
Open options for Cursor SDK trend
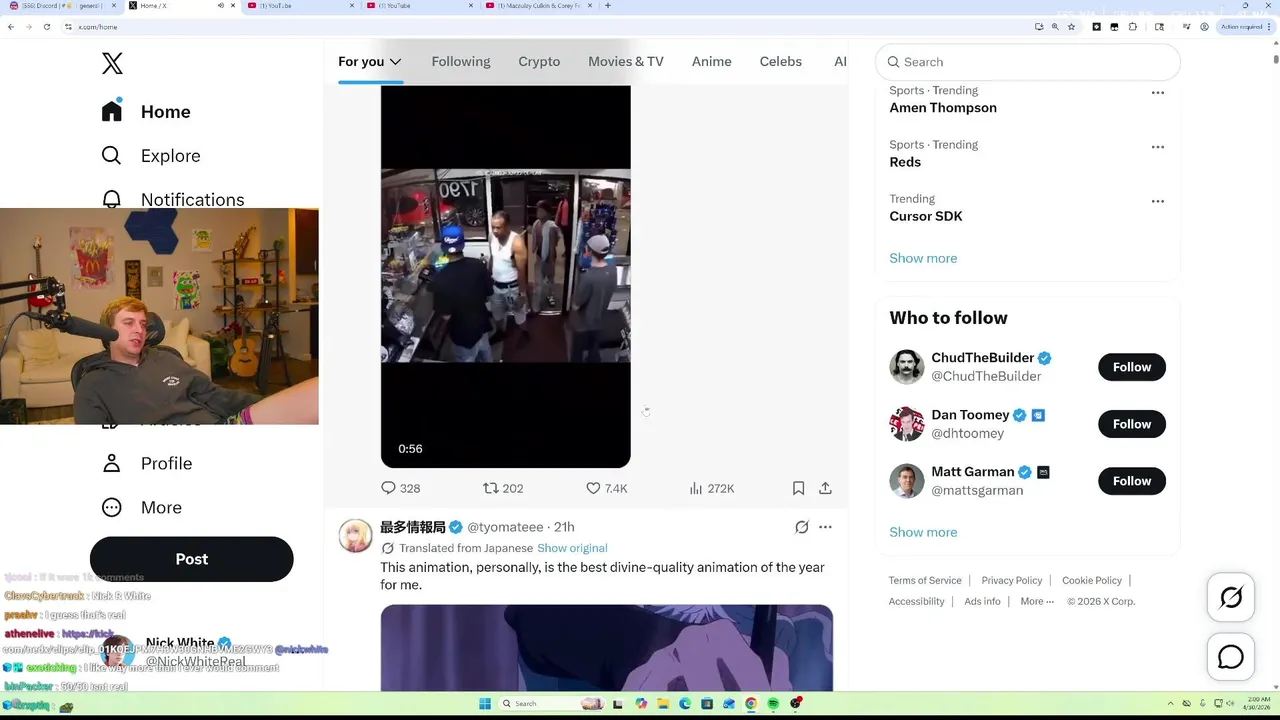click(x=1158, y=201)
